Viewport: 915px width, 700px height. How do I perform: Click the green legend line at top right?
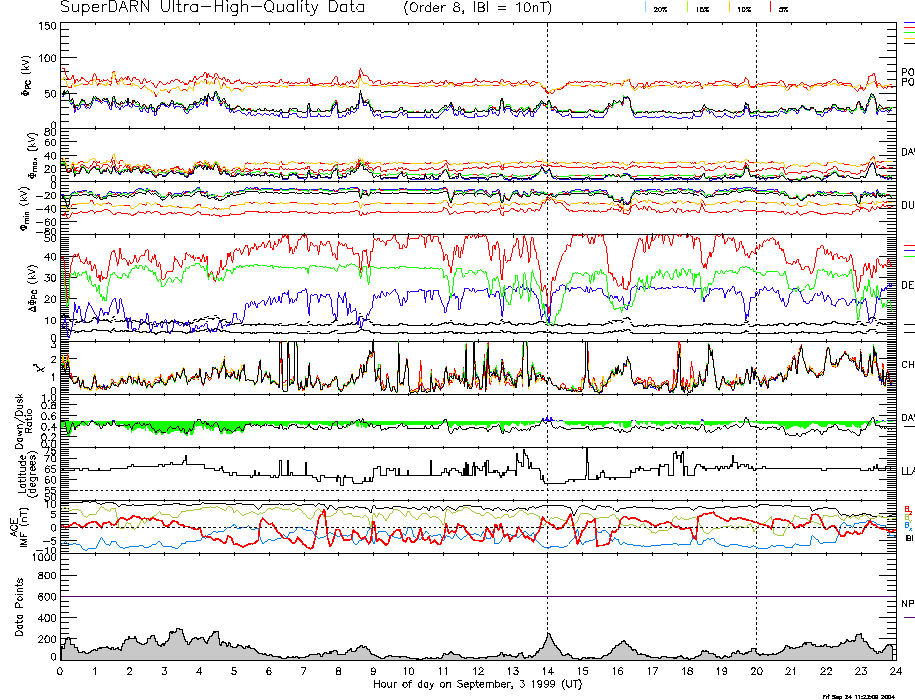(908, 33)
